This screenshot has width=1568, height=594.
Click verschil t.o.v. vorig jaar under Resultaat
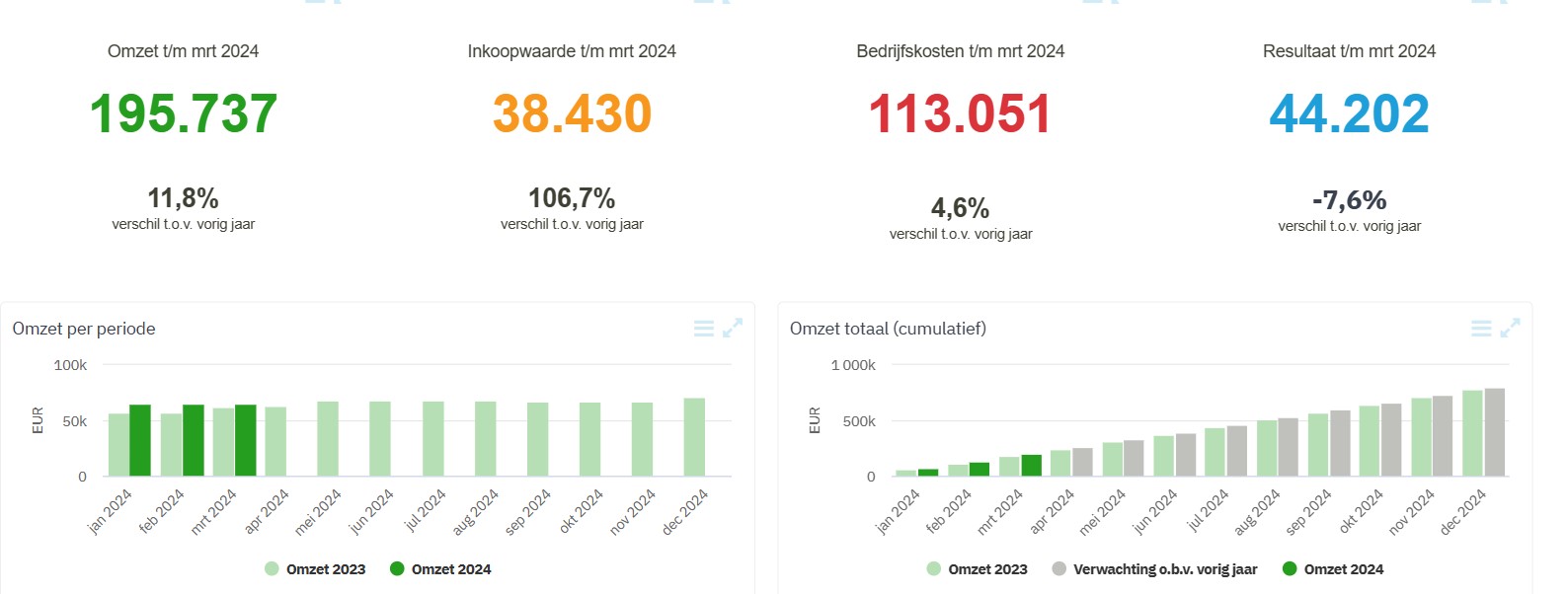pyautogui.click(x=1349, y=225)
